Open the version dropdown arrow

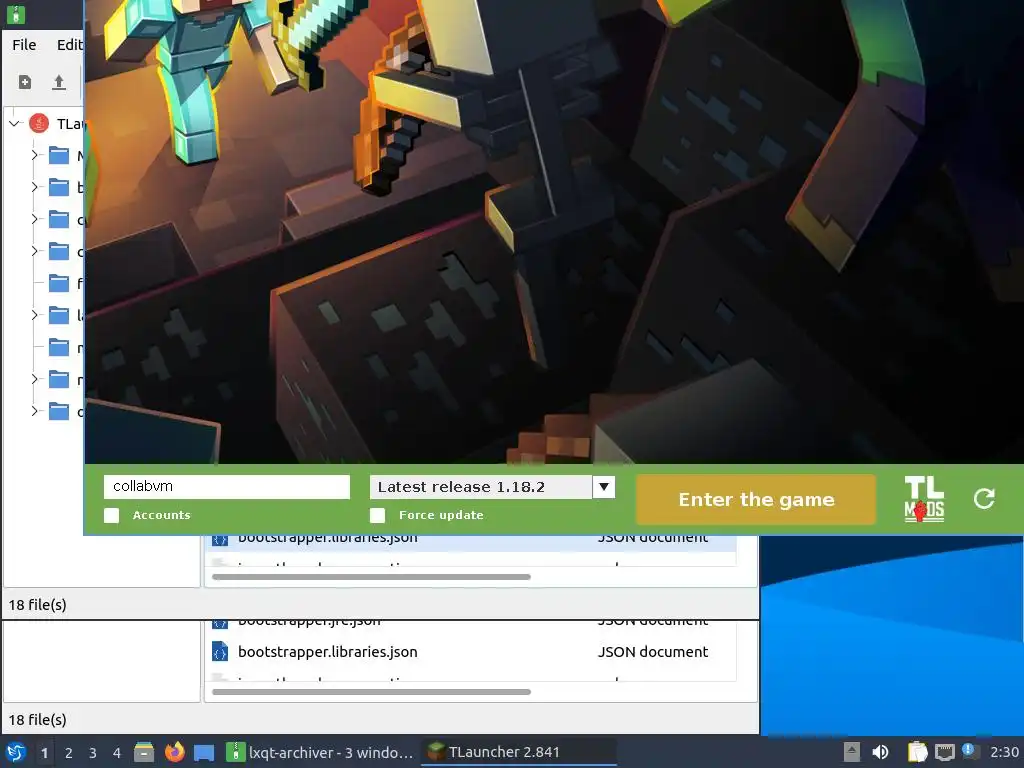tap(603, 487)
